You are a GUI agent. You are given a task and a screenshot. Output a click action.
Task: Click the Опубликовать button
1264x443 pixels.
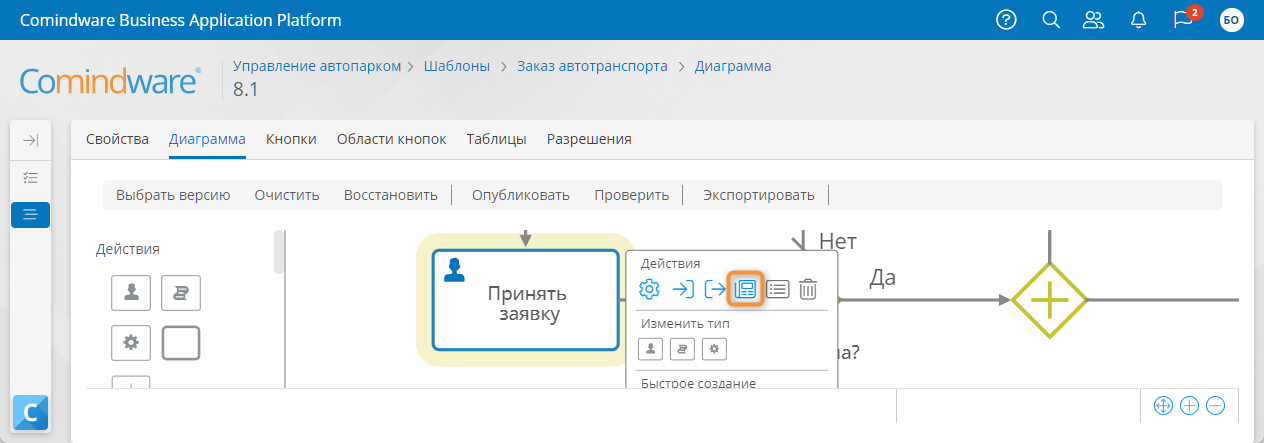pyautogui.click(x=521, y=195)
